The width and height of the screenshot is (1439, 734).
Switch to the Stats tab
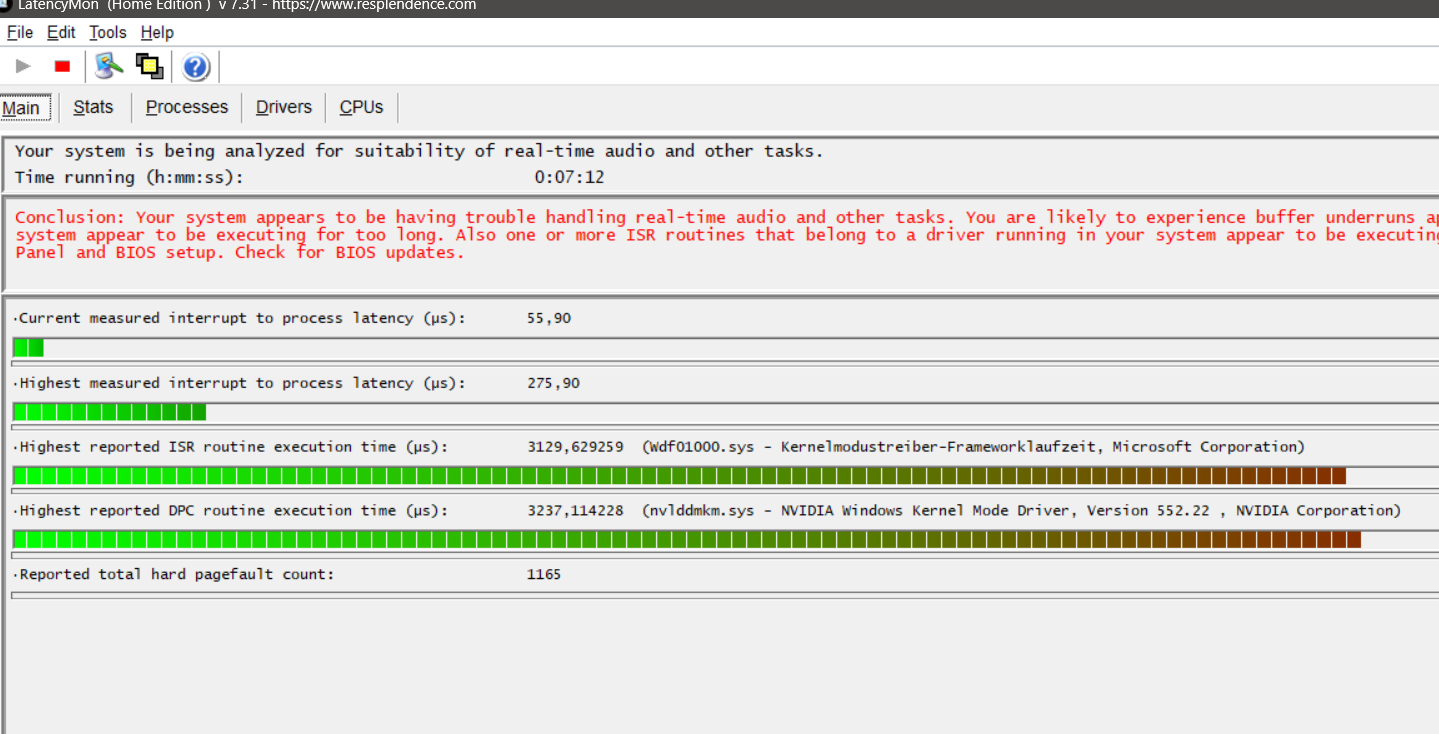[94, 107]
